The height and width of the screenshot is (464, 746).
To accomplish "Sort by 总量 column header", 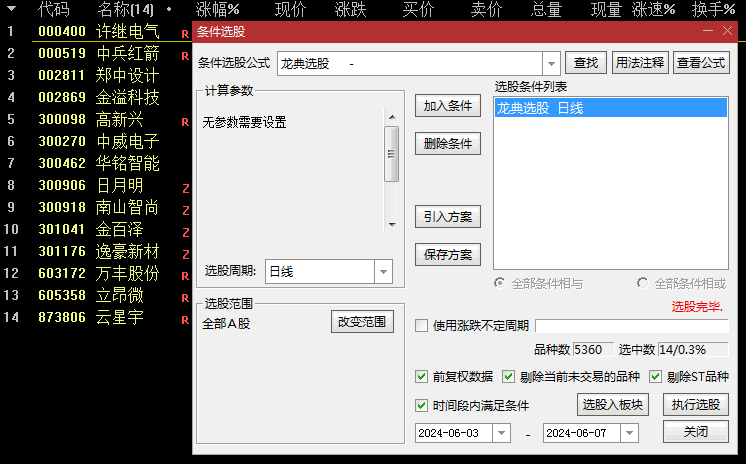I will tap(547, 9).
